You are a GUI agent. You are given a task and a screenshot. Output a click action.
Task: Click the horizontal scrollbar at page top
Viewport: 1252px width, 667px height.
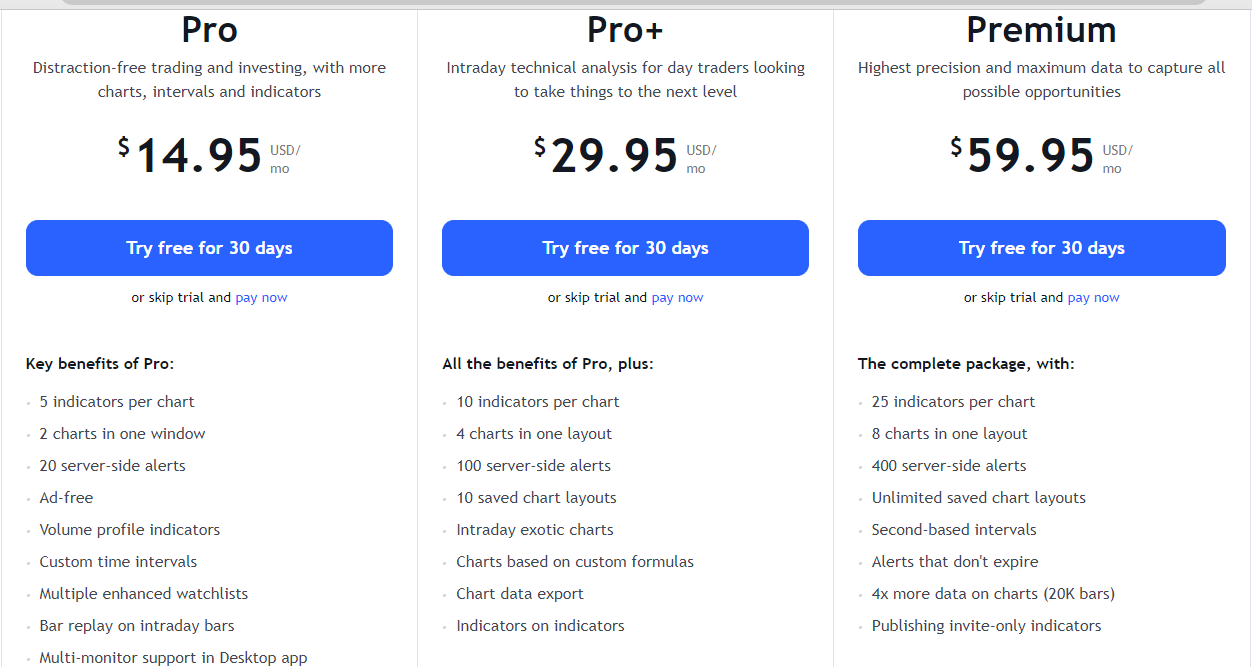pos(635,2)
